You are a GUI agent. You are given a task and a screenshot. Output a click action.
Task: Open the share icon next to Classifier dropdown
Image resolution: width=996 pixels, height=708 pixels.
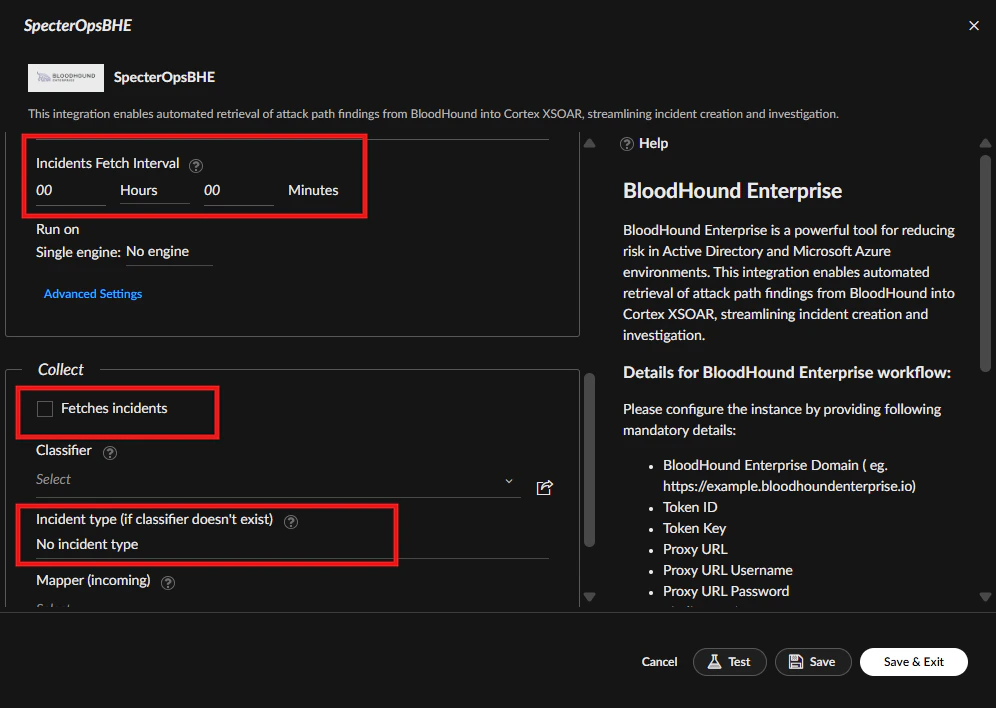(x=544, y=487)
